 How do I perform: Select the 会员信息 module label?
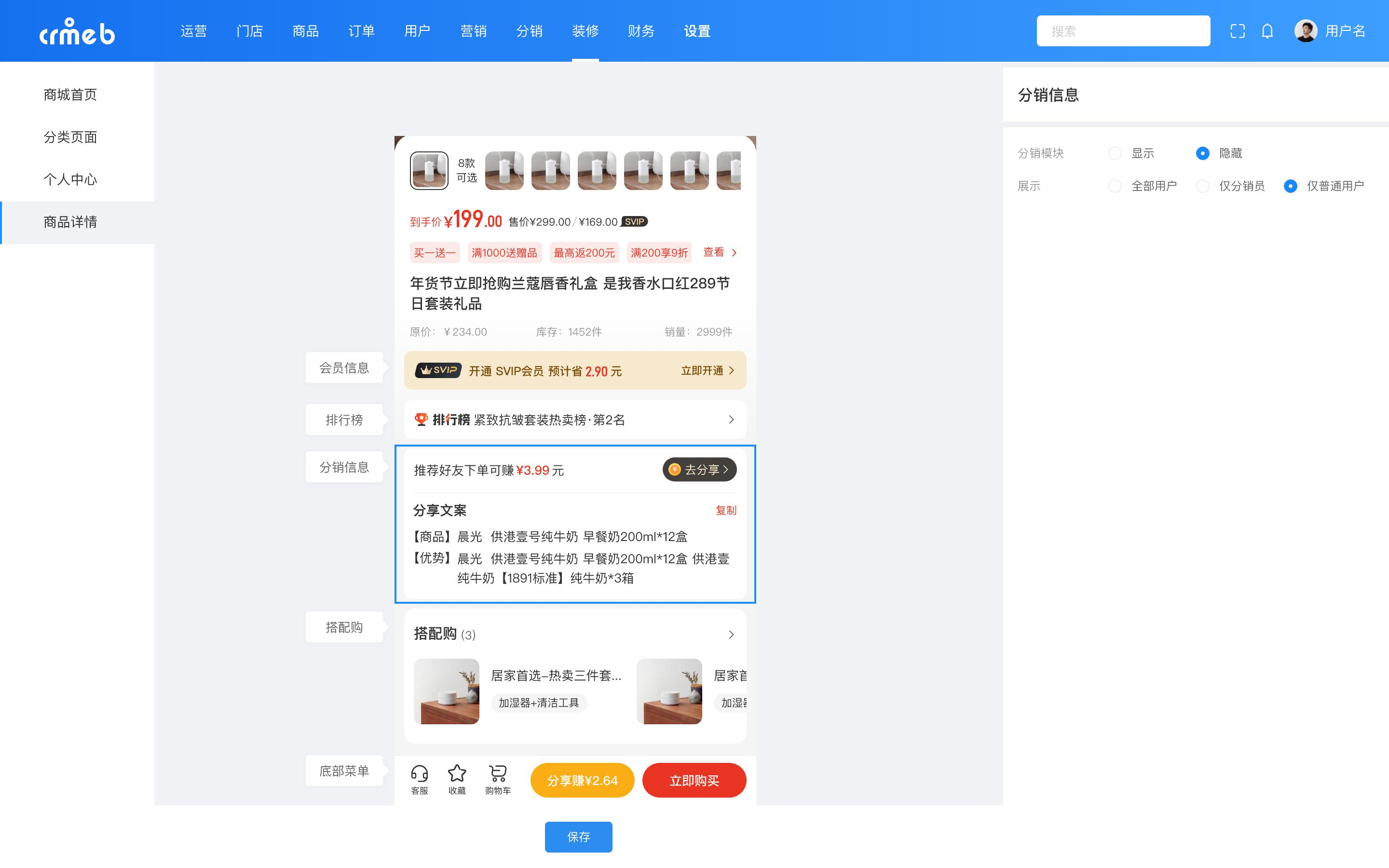[x=344, y=367]
